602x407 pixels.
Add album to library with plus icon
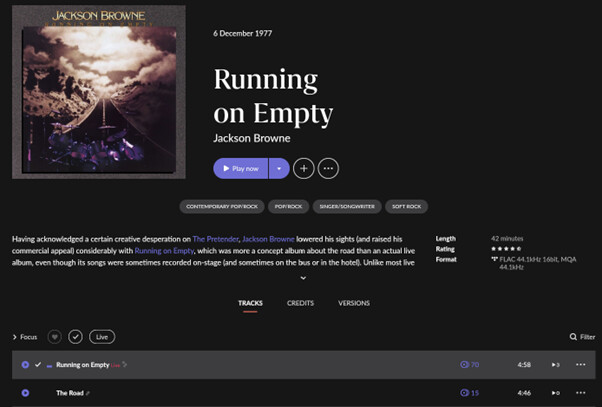coord(304,168)
